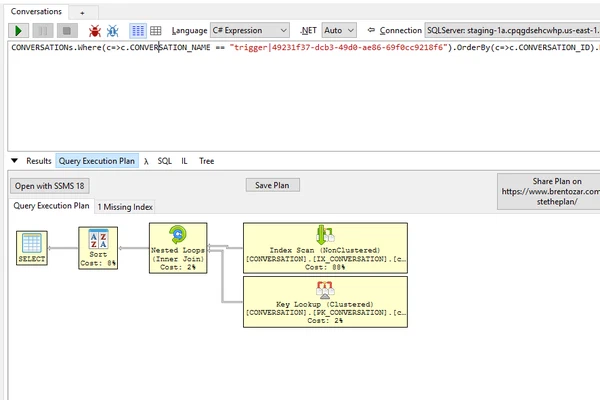This screenshot has height=400, width=600.
Task: Open a new query tab with plus
Action: click(x=82, y=13)
